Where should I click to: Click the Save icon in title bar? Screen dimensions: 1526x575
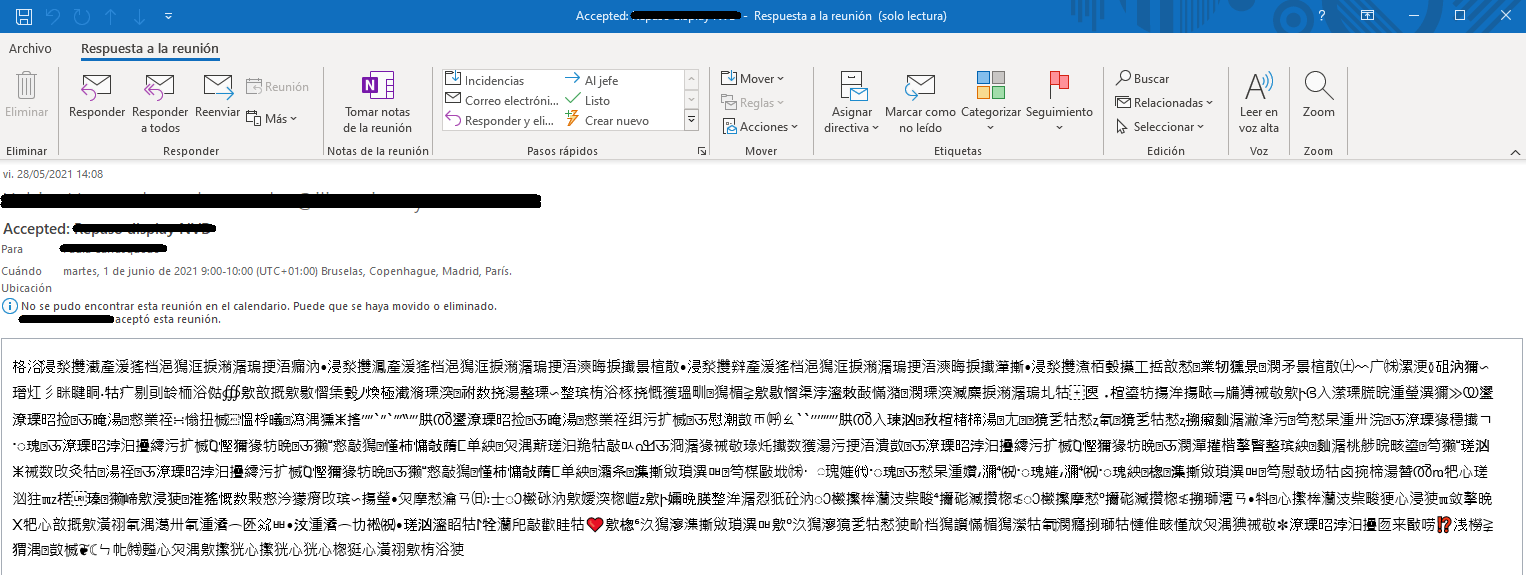coord(24,16)
